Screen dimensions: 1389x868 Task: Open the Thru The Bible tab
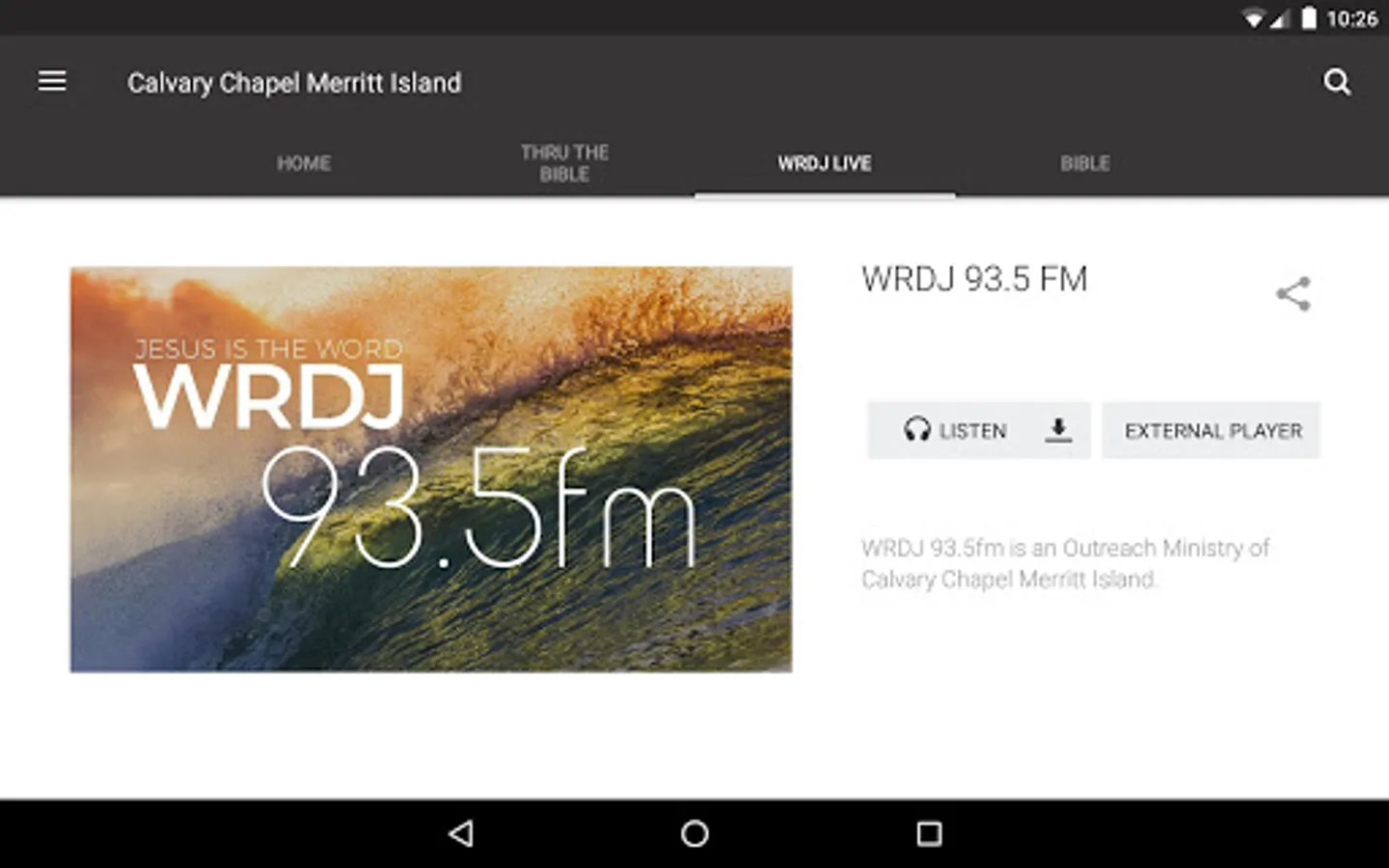click(x=564, y=163)
